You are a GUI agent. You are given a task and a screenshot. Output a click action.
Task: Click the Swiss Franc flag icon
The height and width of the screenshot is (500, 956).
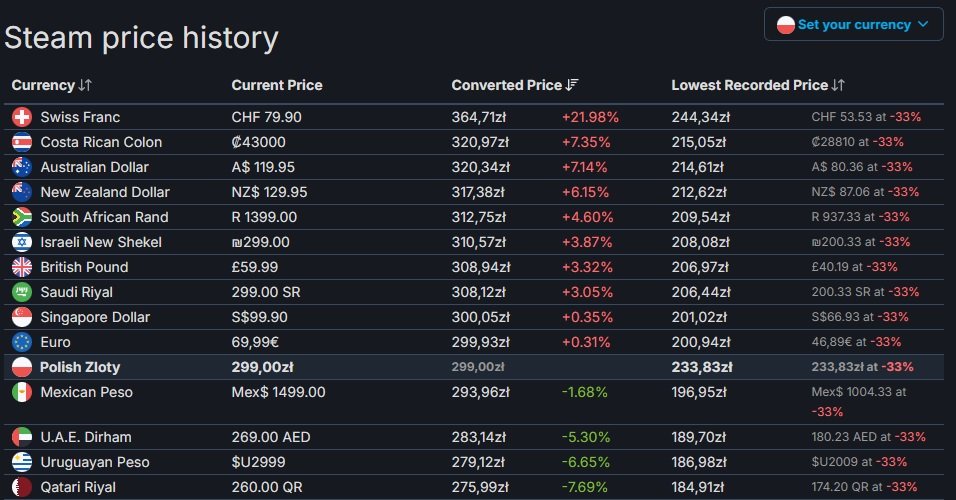pos(22,117)
